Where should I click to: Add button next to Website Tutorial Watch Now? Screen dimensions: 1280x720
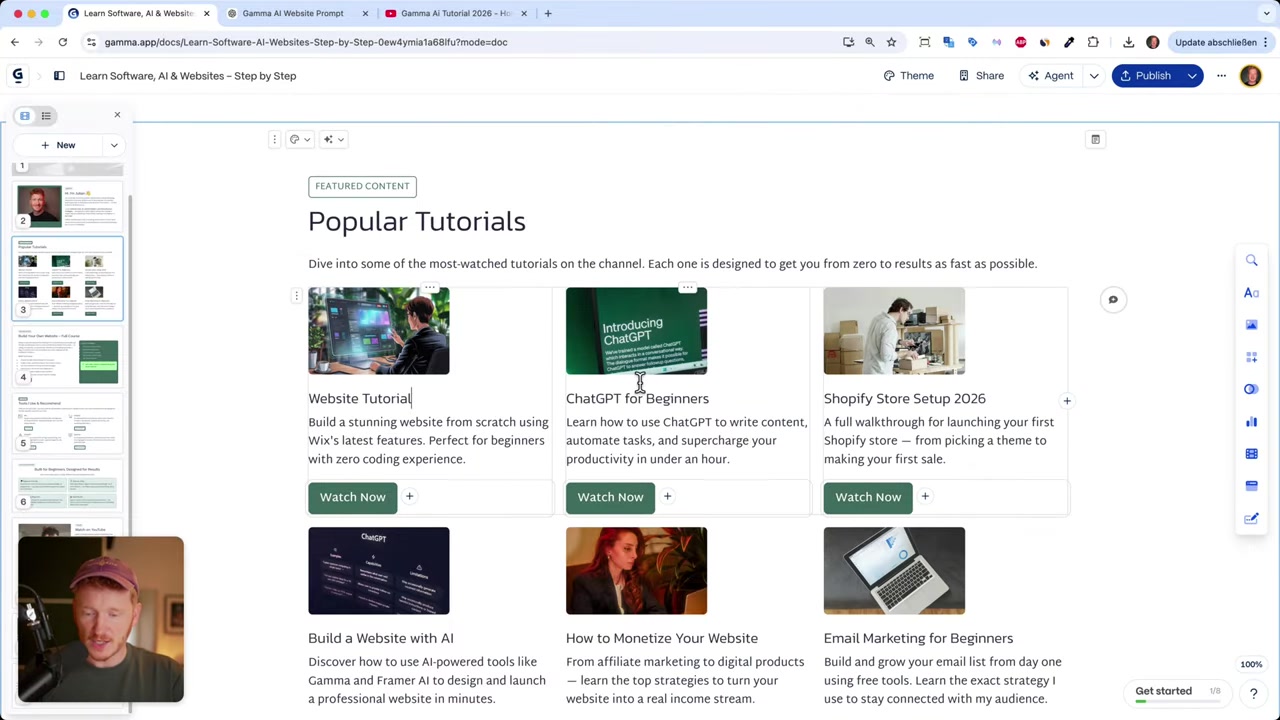(x=409, y=497)
